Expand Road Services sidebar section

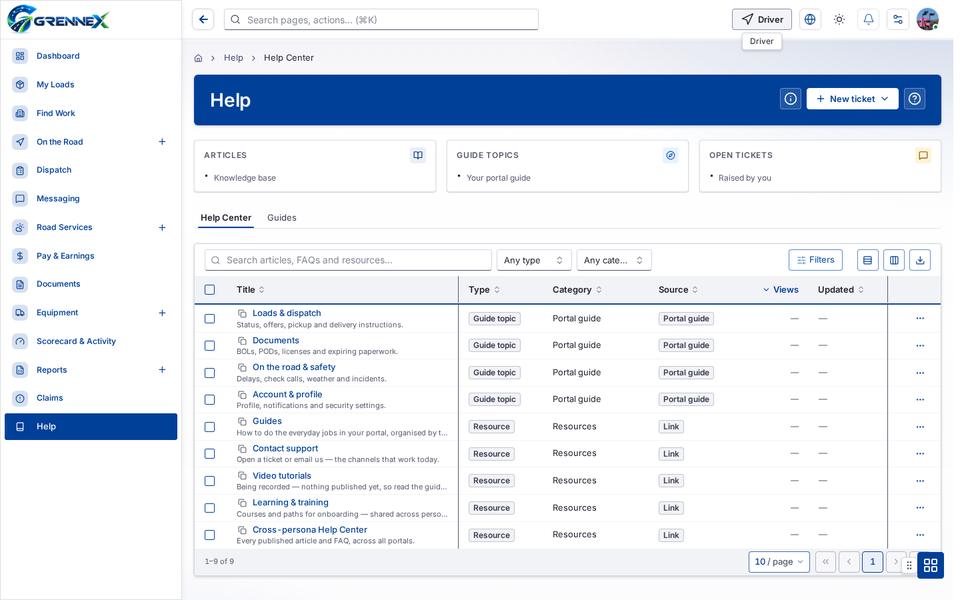click(162, 228)
